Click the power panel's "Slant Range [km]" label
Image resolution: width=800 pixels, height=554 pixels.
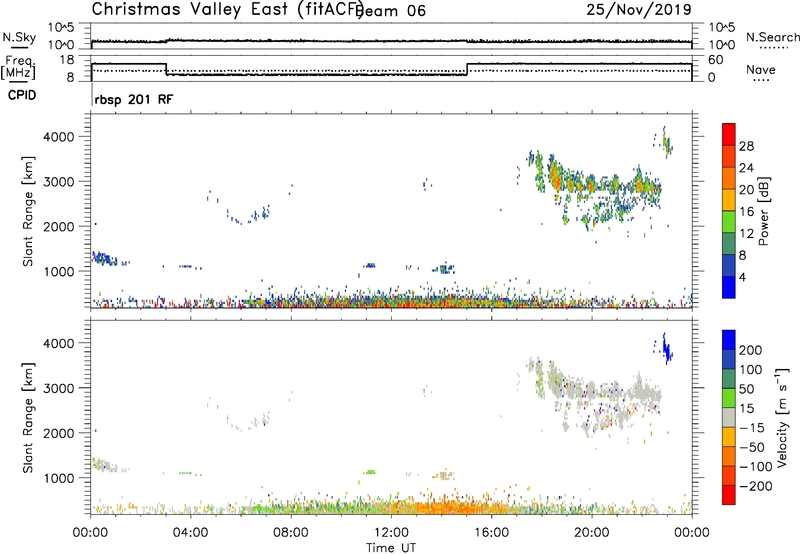(x=28, y=211)
